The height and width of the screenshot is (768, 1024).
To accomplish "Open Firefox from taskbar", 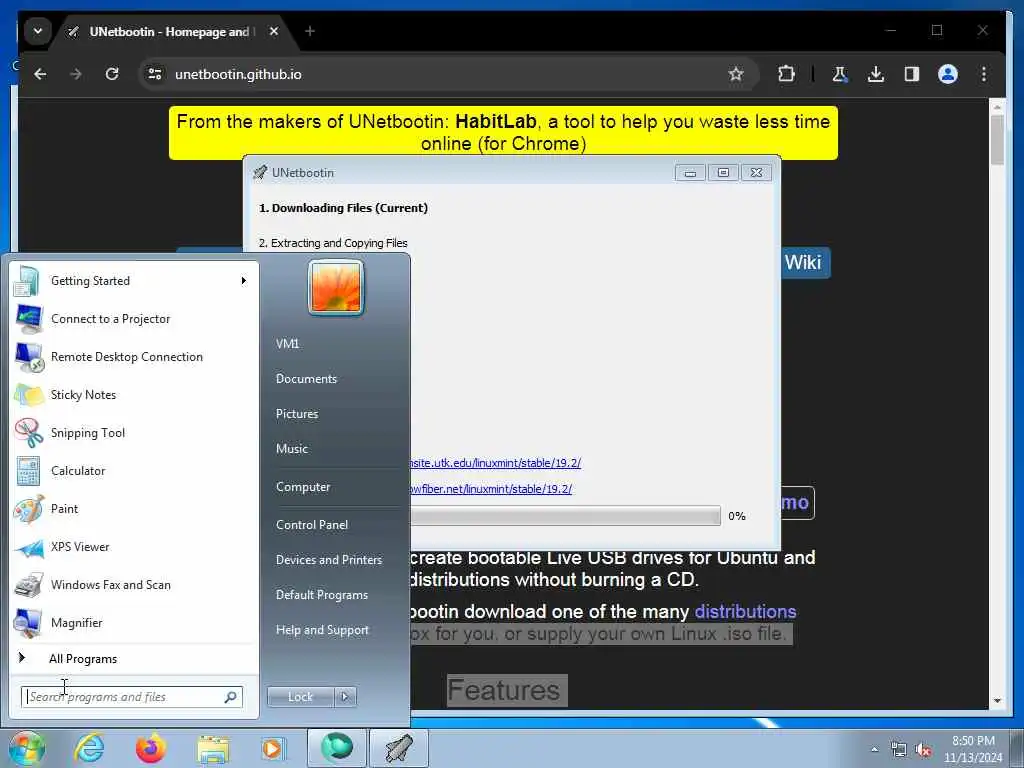I will click(151, 748).
